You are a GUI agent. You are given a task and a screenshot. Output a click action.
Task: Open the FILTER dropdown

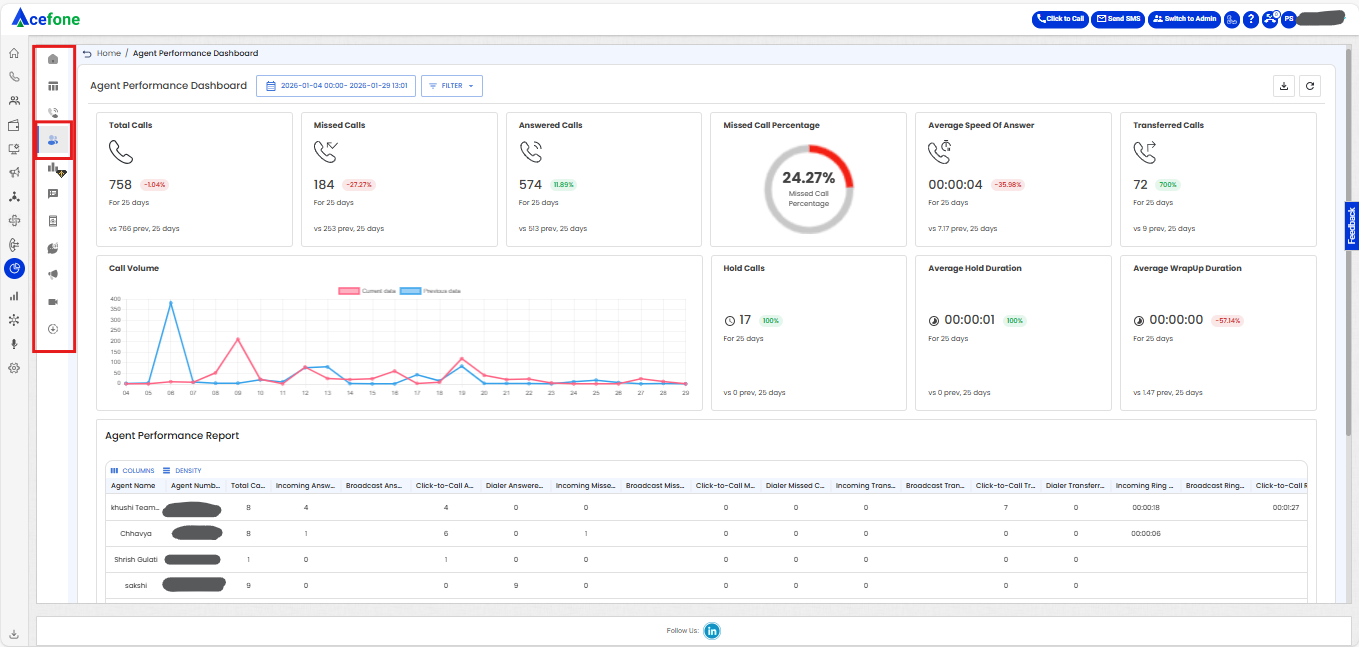(452, 86)
